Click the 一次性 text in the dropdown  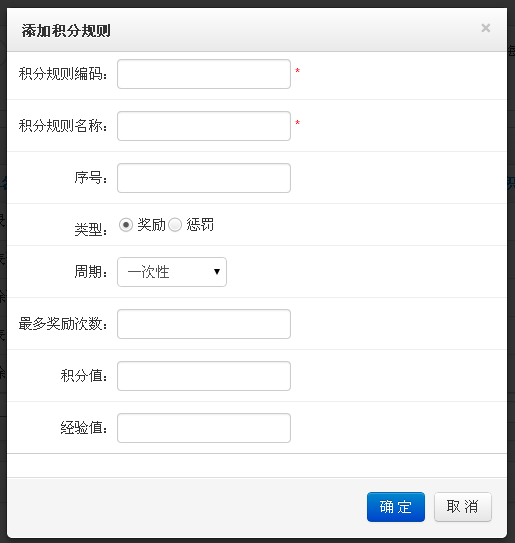point(148,272)
